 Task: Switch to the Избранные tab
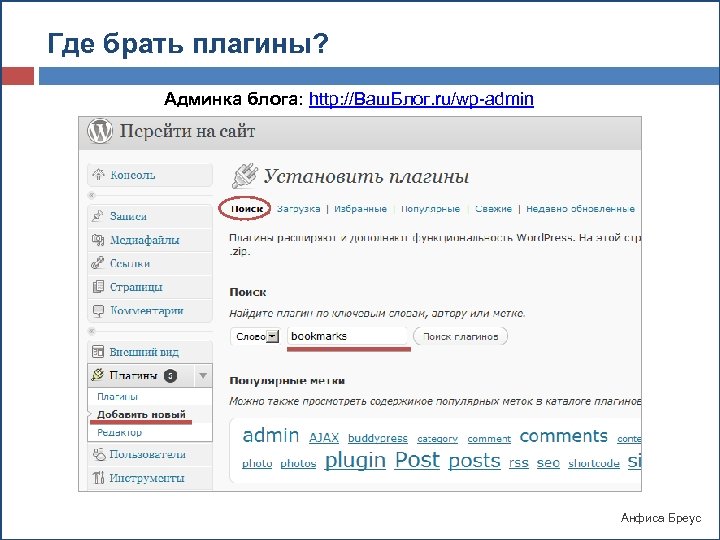[360, 209]
